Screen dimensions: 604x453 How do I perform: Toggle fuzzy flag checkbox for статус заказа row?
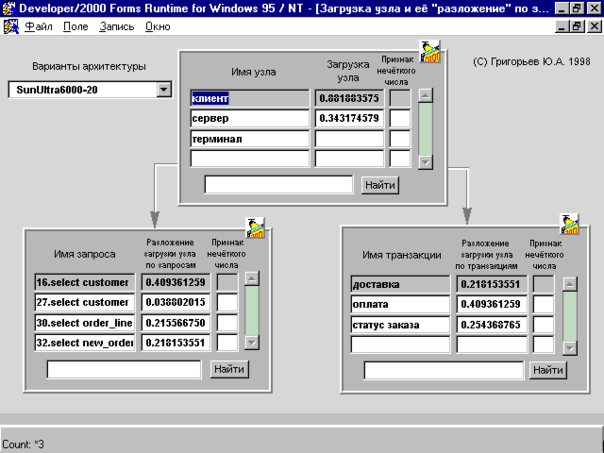pyautogui.click(x=544, y=325)
